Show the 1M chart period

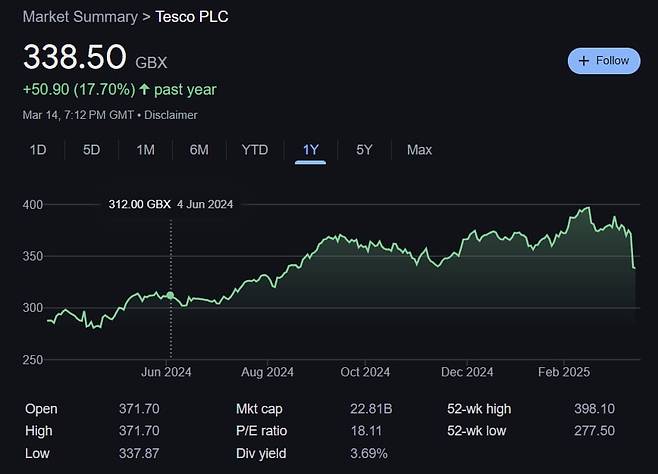(145, 150)
